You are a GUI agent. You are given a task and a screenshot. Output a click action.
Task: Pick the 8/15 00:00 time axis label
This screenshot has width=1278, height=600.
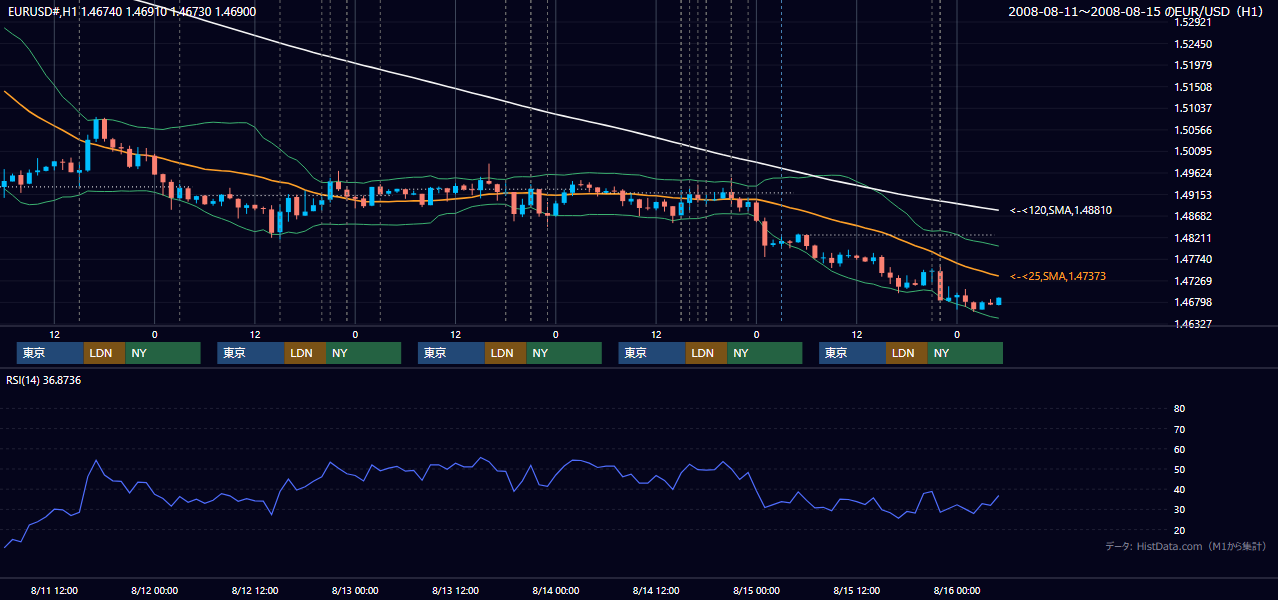(x=756, y=590)
